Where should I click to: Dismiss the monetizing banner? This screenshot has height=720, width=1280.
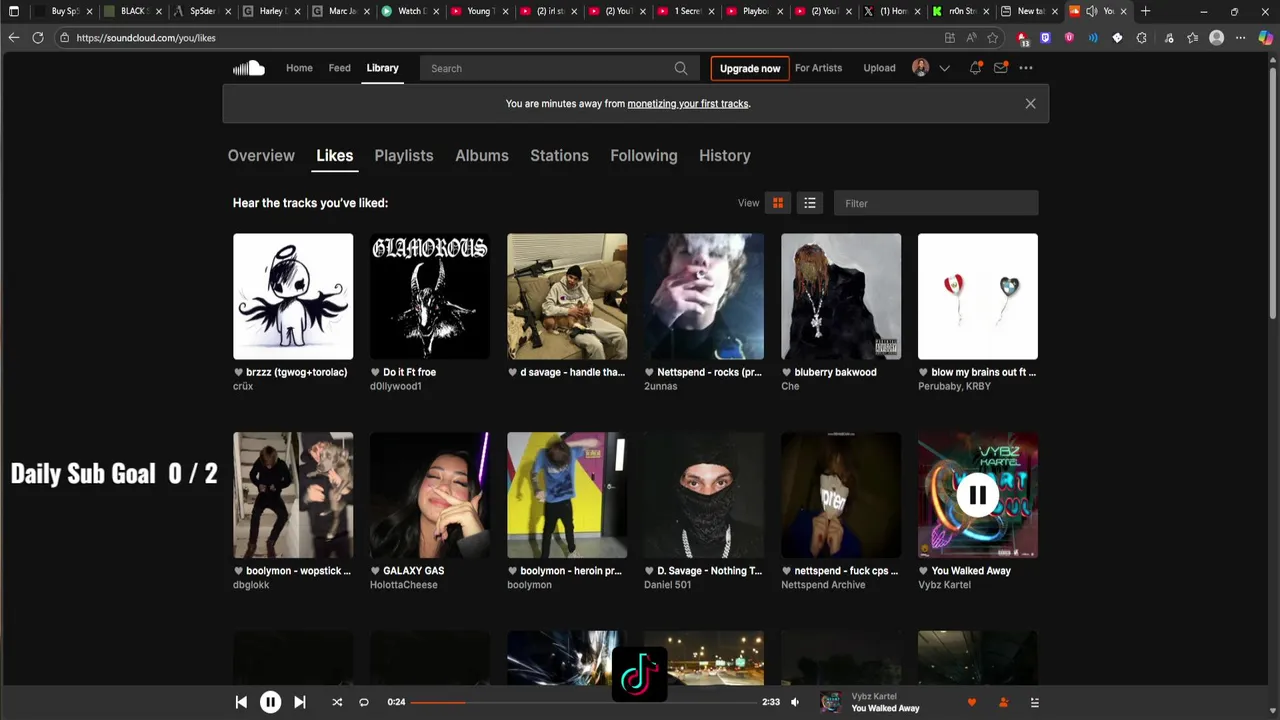(x=1030, y=103)
